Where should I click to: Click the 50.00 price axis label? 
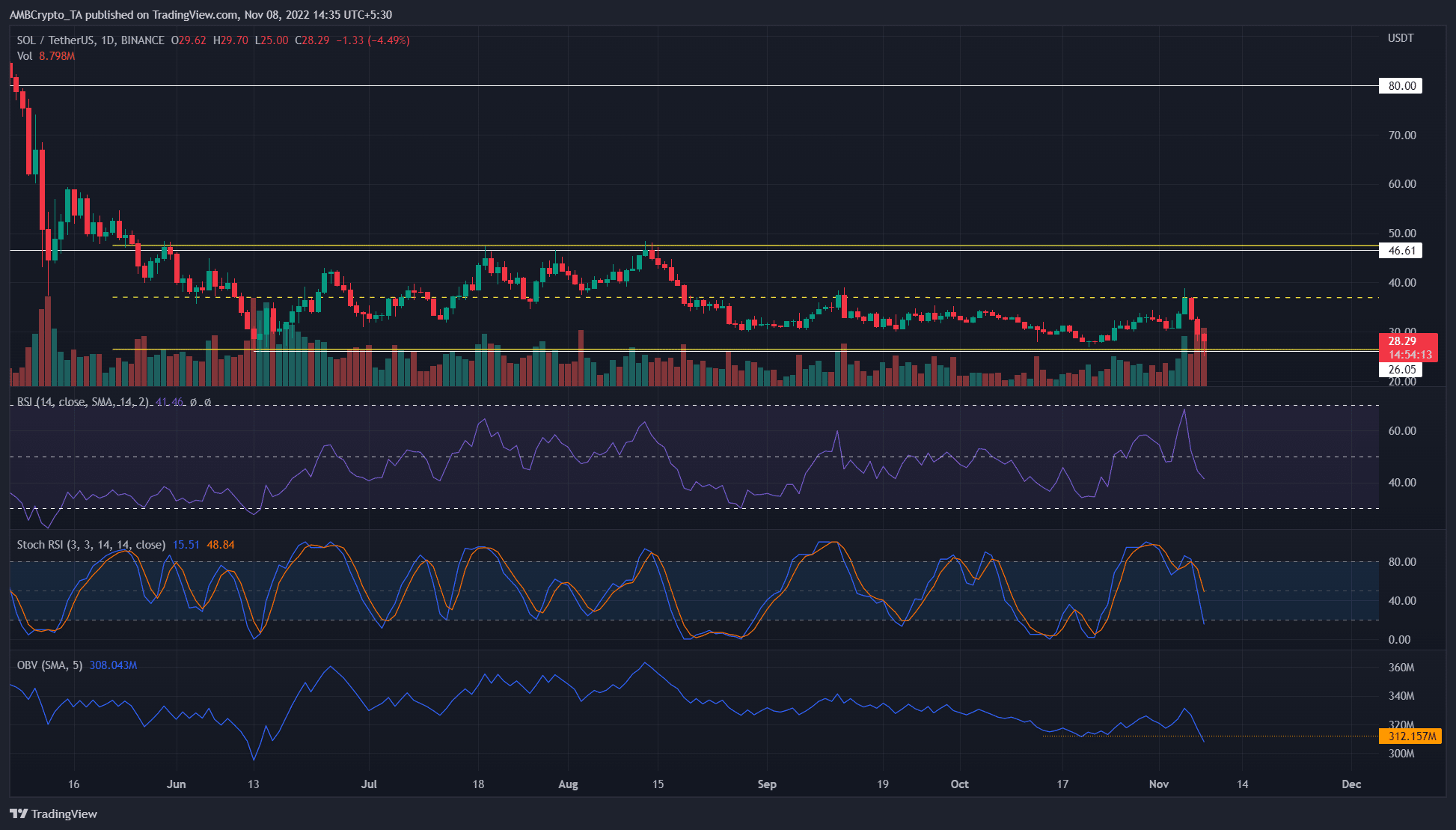point(1402,234)
